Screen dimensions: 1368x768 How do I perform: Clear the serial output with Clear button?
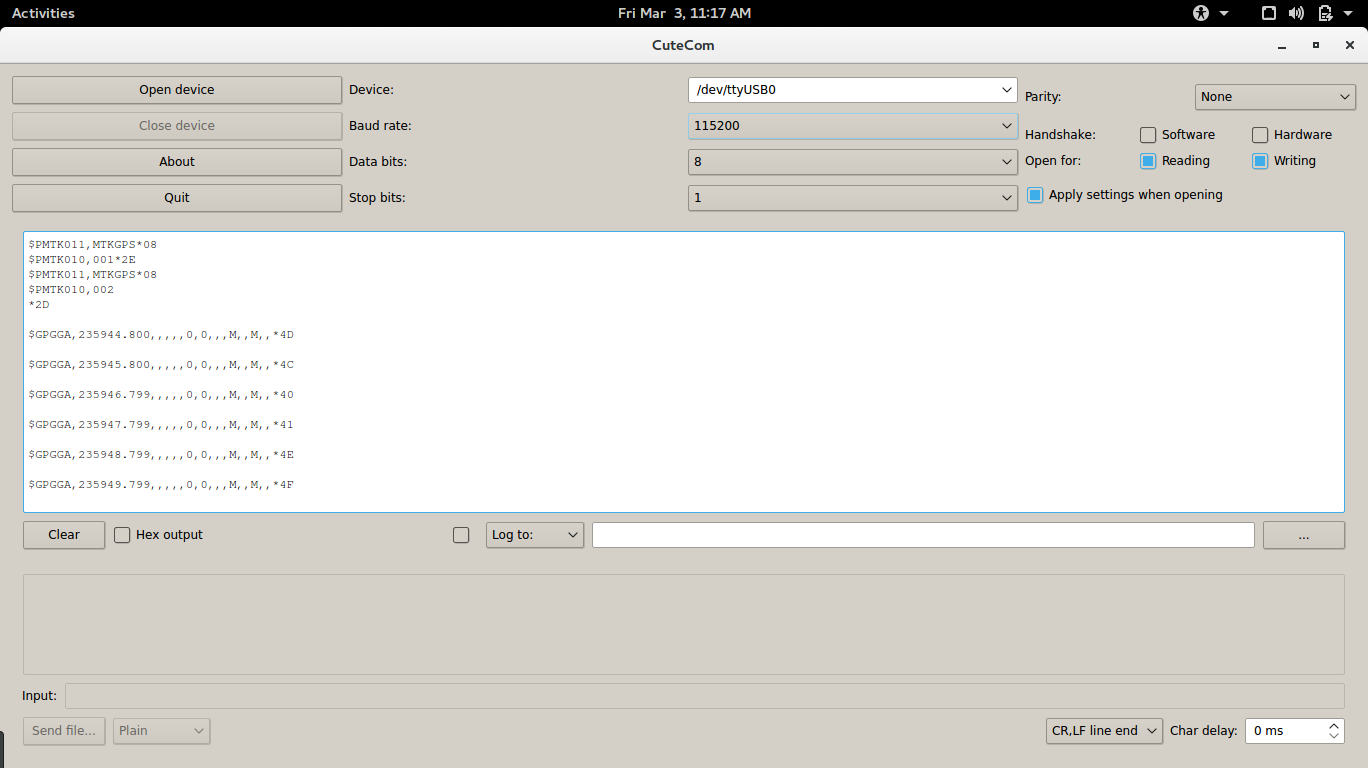click(x=64, y=535)
